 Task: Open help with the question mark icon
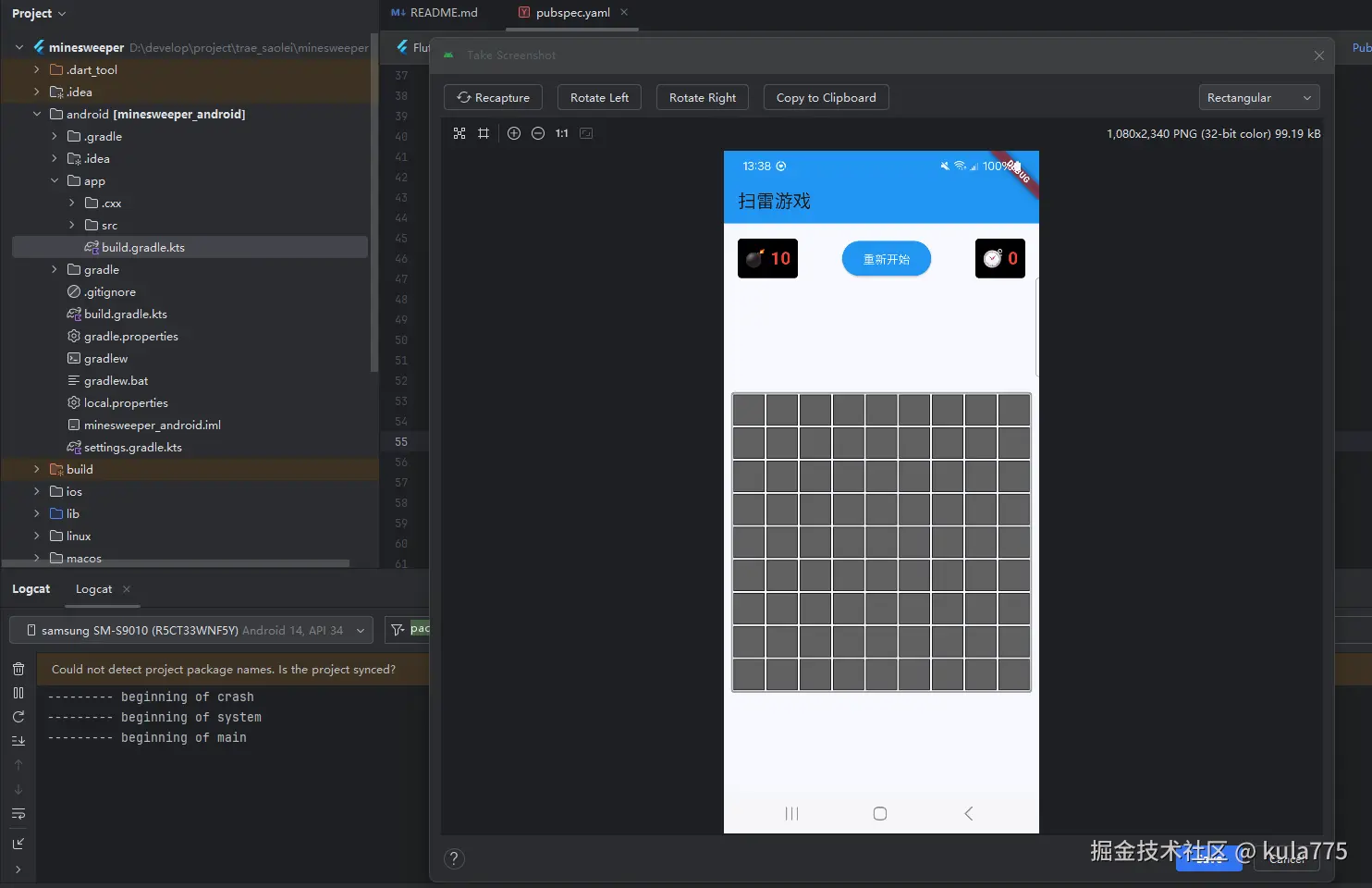pyautogui.click(x=454, y=858)
